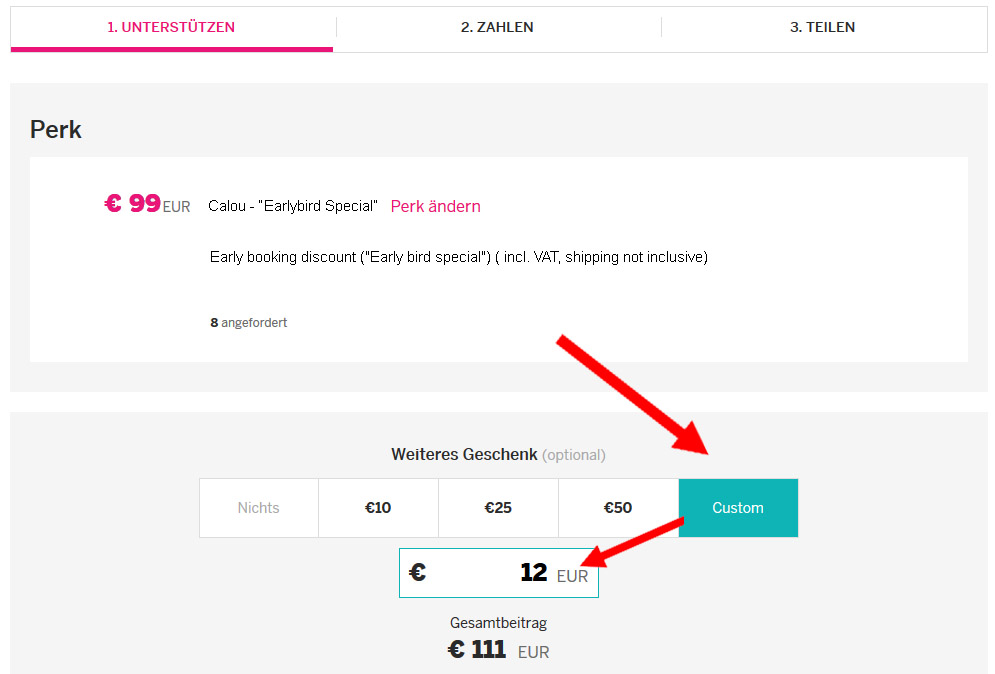This screenshot has height=674, width=995.
Task: Select the Calou "Earlybird Special" perk title
Action: (x=293, y=206)
